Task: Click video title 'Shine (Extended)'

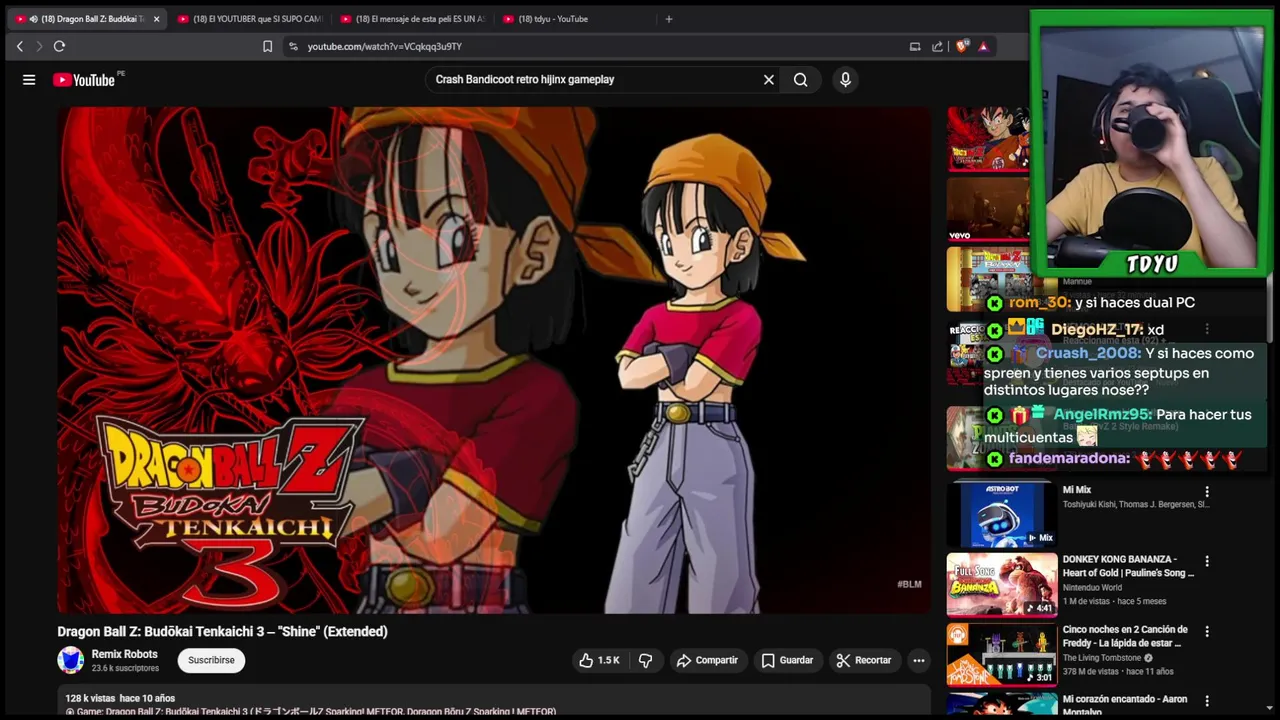Action: tap(222, 631)
